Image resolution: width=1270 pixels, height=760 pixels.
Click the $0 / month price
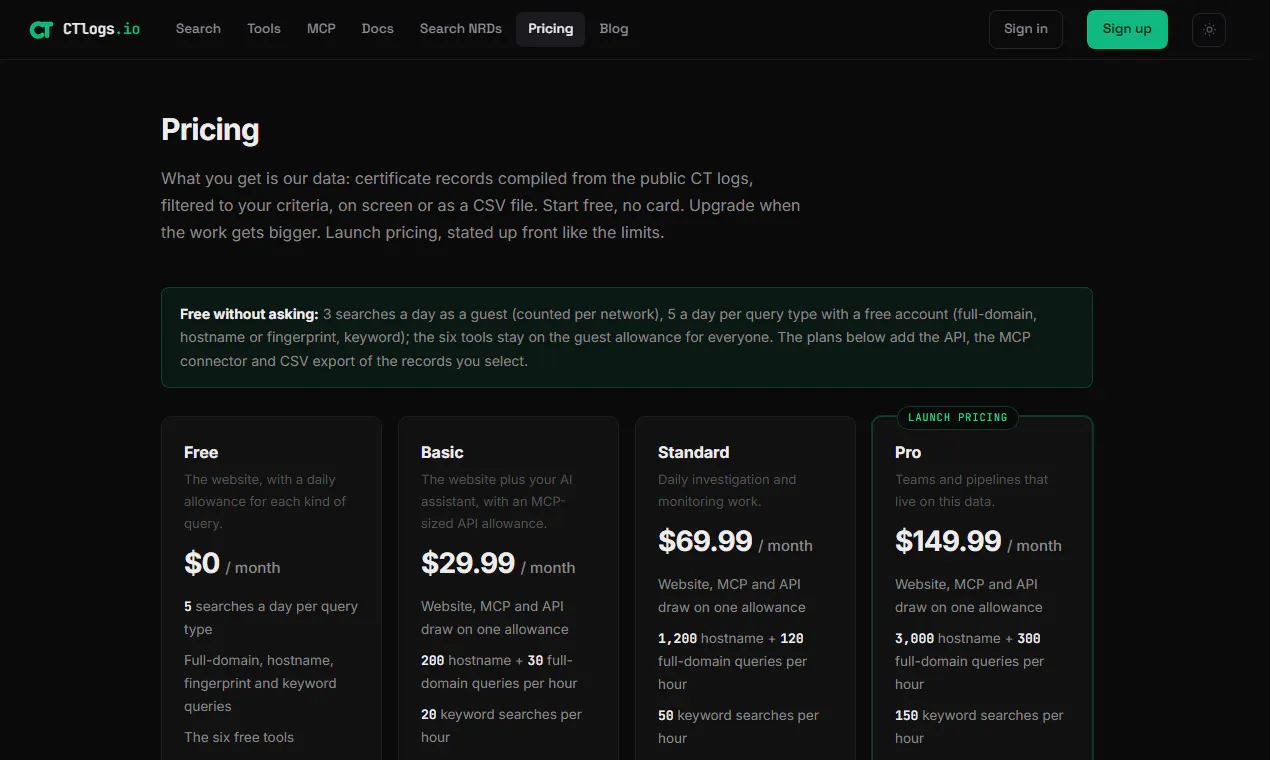coord(232,564)
